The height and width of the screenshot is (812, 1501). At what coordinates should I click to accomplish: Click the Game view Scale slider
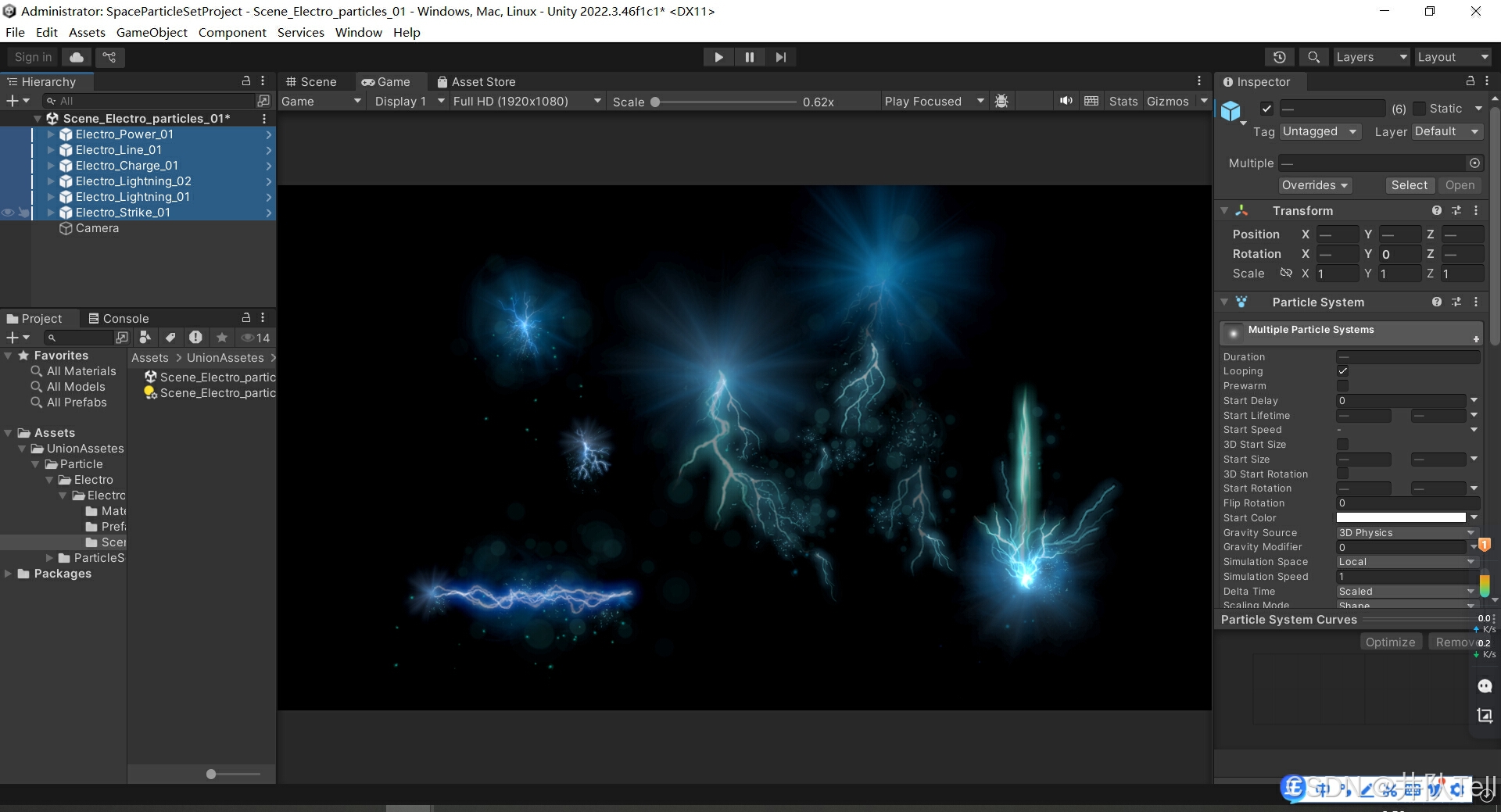tap(724, 102)
